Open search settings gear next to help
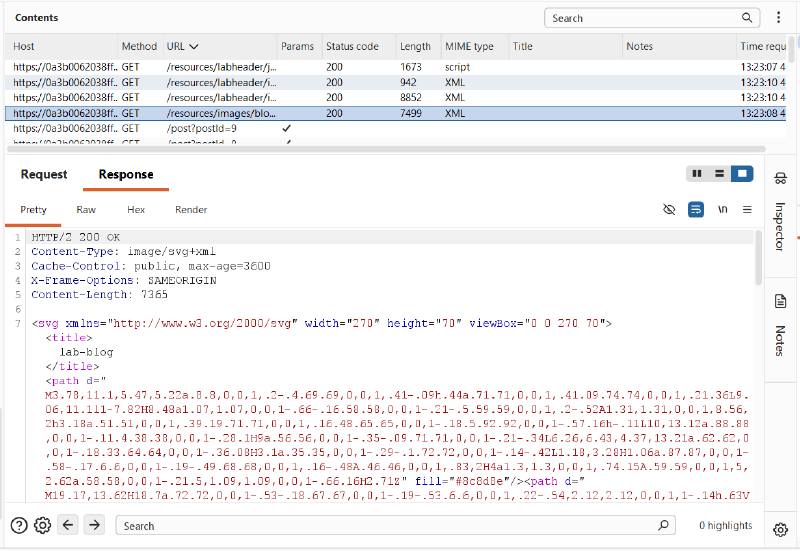Screen dimensions: 800x551 [x=42, y=525]
